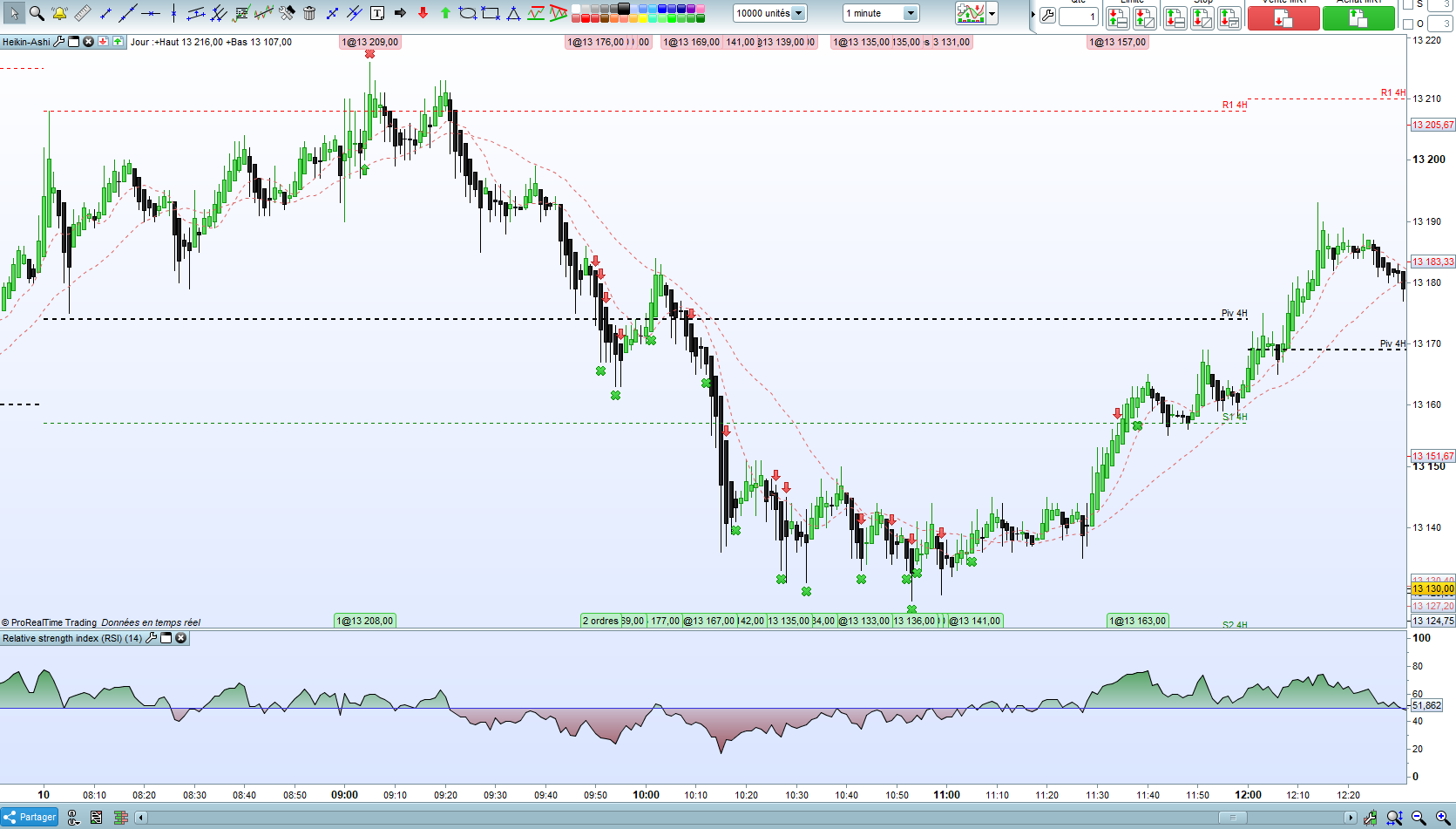Click the Relative strength index title
Viewport: 1456px width, 829px height.
72,638
